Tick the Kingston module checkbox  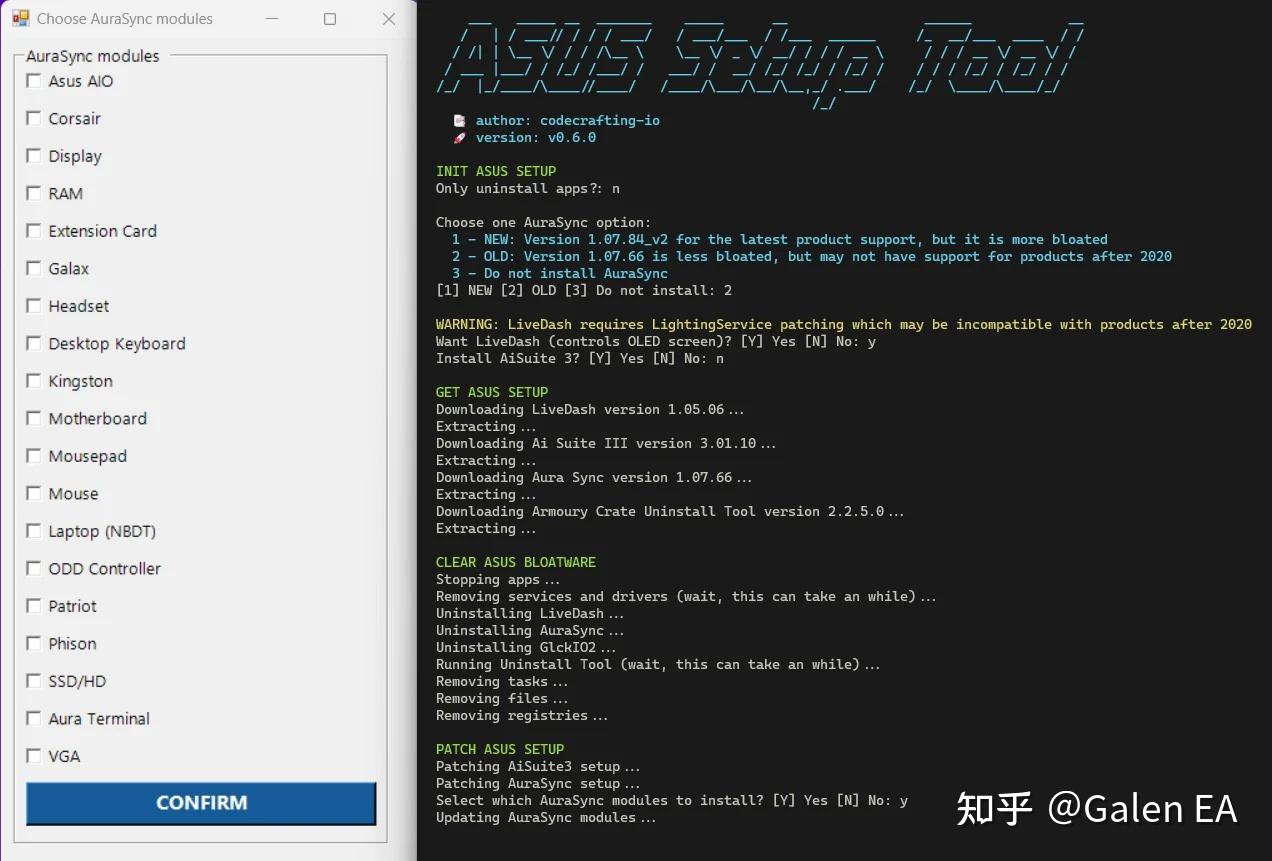coord(34,381)
